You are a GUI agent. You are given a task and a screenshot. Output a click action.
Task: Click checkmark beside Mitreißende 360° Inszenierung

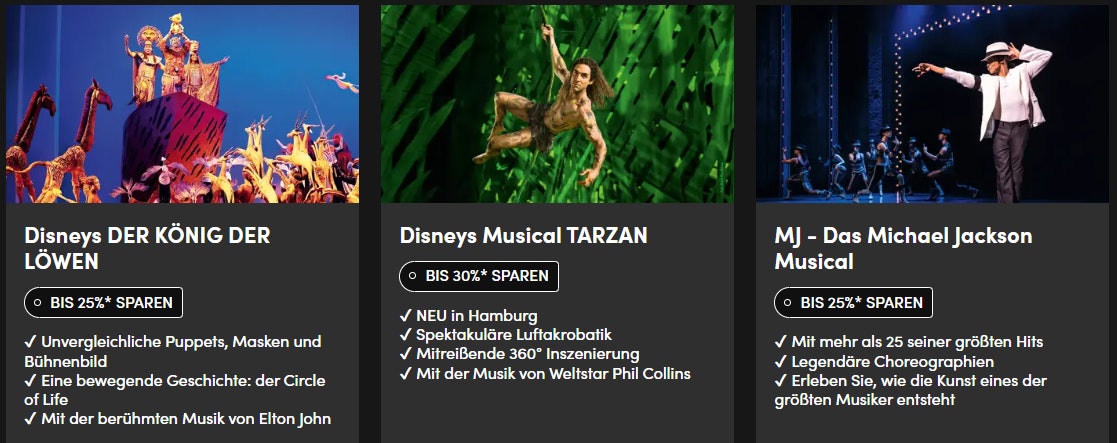coord(405,354)
